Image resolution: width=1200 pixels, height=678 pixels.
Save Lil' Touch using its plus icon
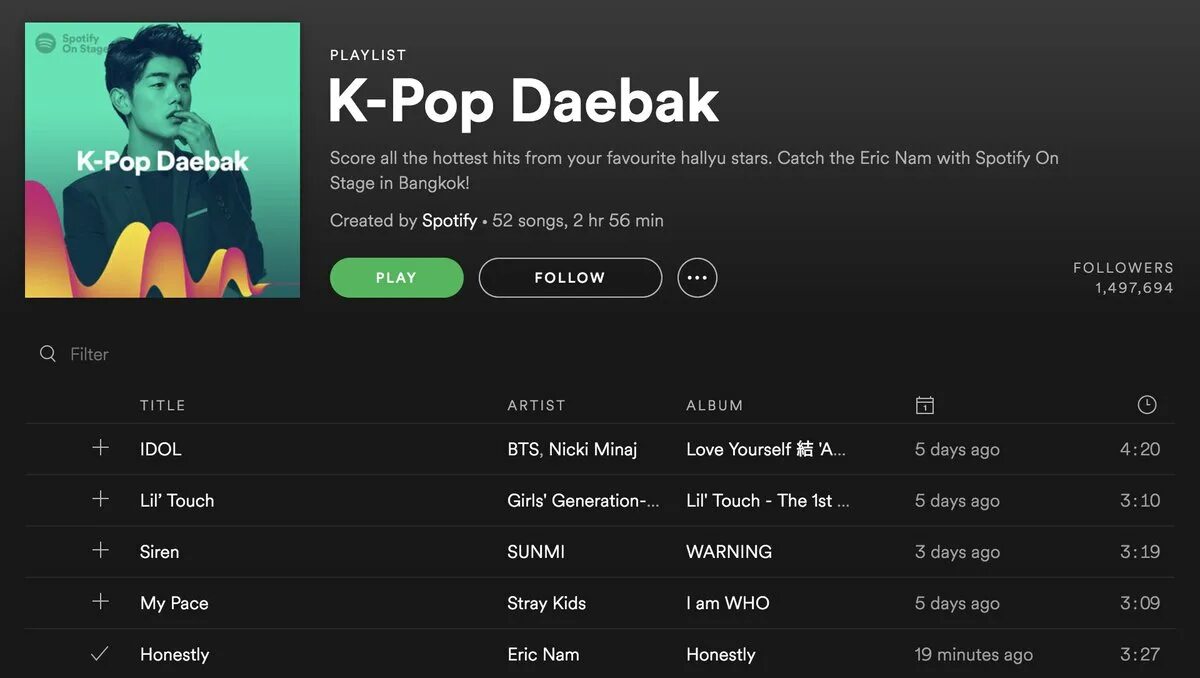100,499
